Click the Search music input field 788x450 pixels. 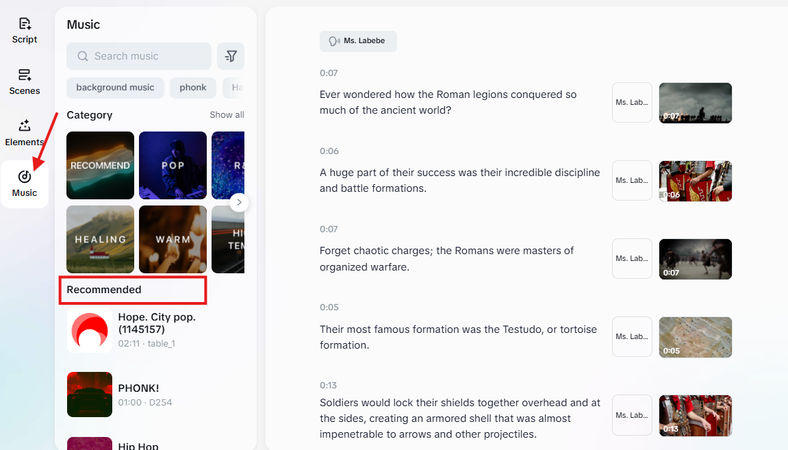[140, 56]
